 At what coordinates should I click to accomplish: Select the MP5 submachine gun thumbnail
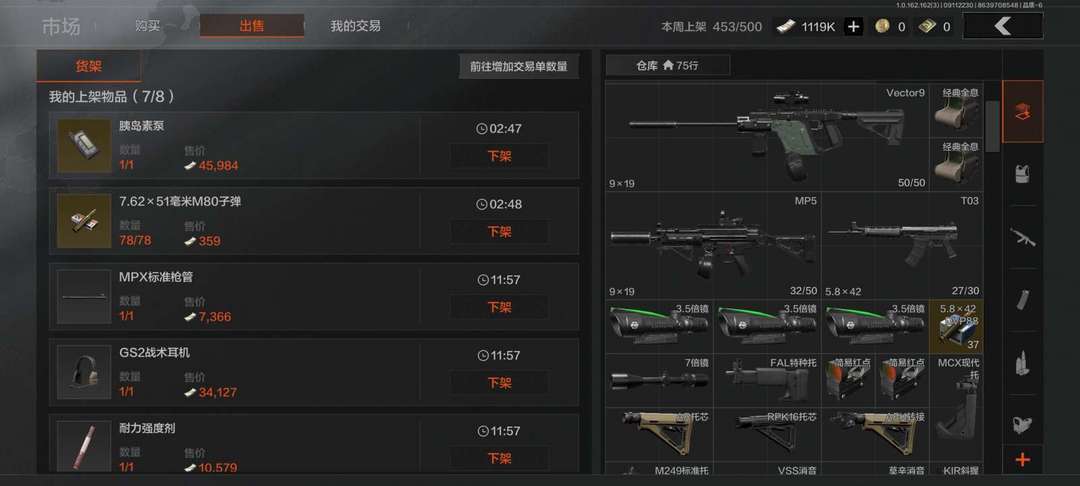[x=713, y=246]
